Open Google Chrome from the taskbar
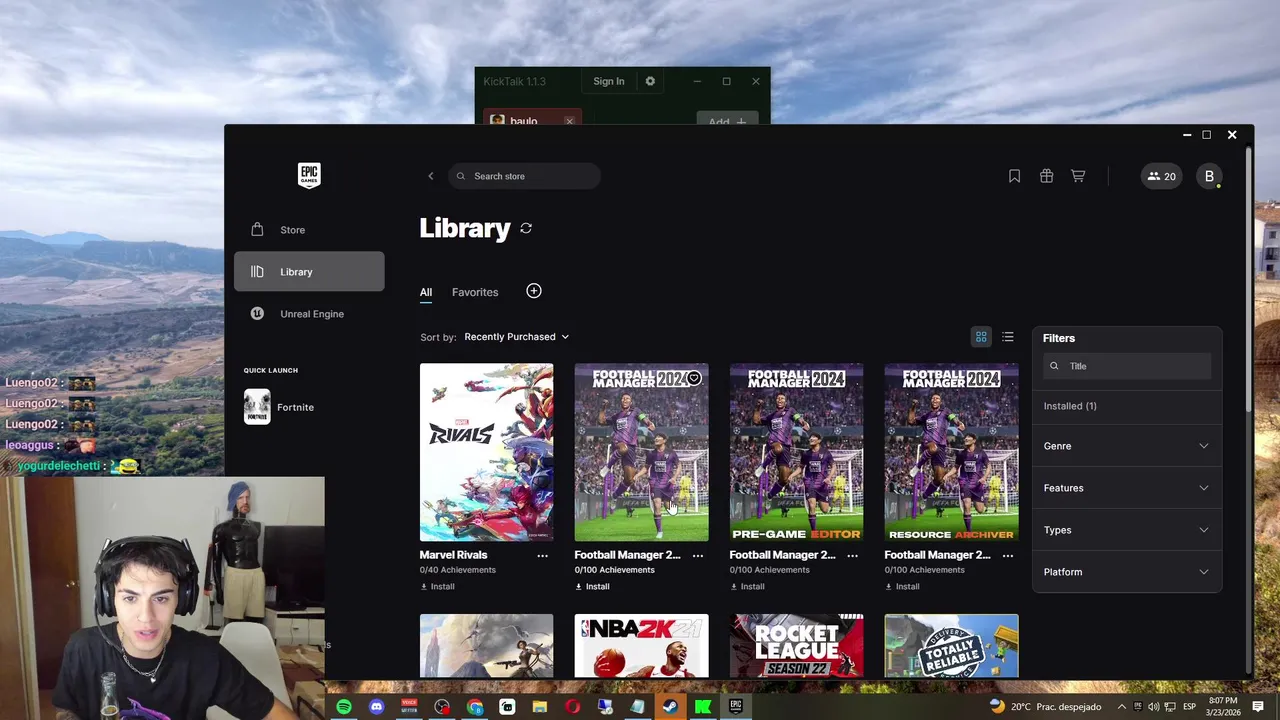 point(475,707)
